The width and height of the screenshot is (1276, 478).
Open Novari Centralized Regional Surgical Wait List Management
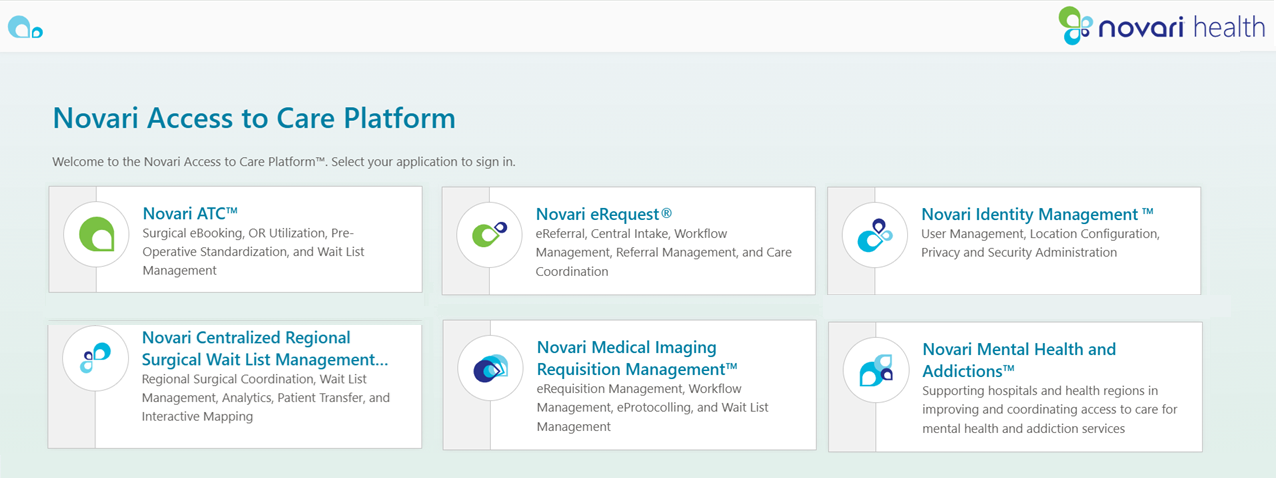pyautogui.click(x=265, y=348)
